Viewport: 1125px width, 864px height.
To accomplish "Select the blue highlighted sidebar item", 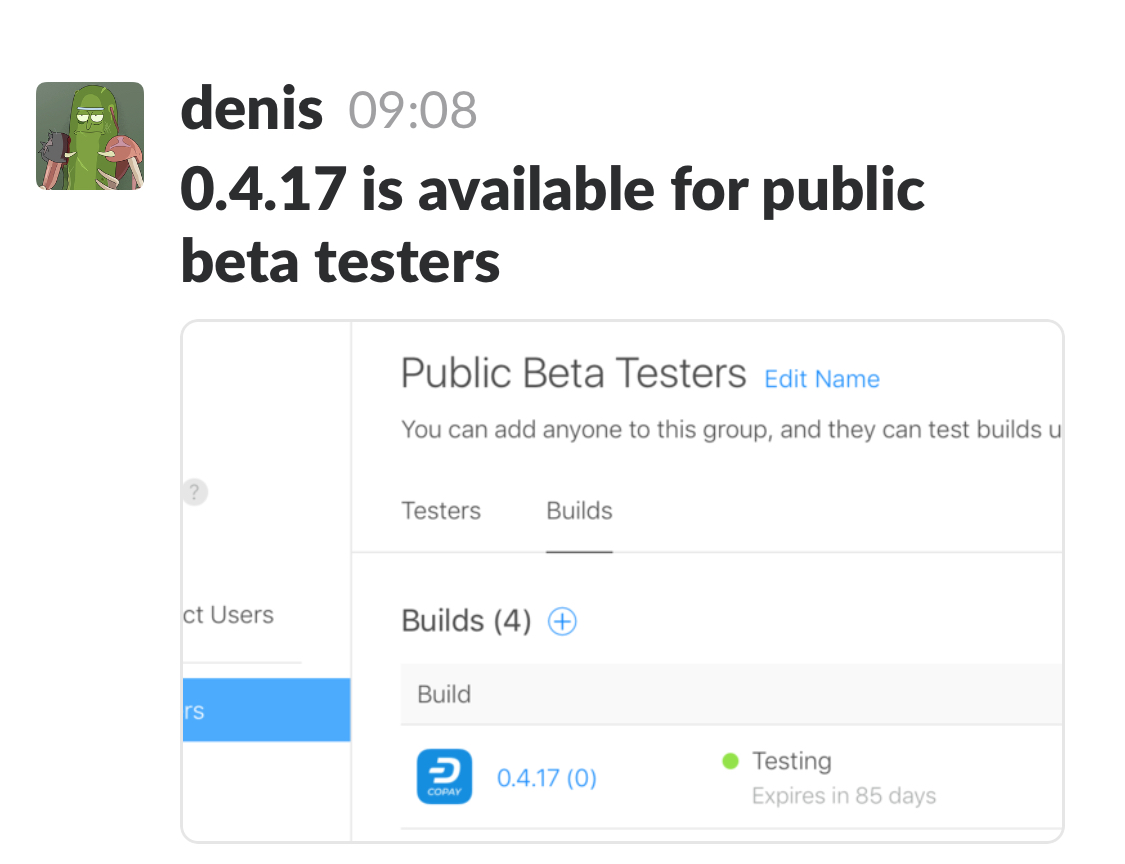I will tap(266, 710).
